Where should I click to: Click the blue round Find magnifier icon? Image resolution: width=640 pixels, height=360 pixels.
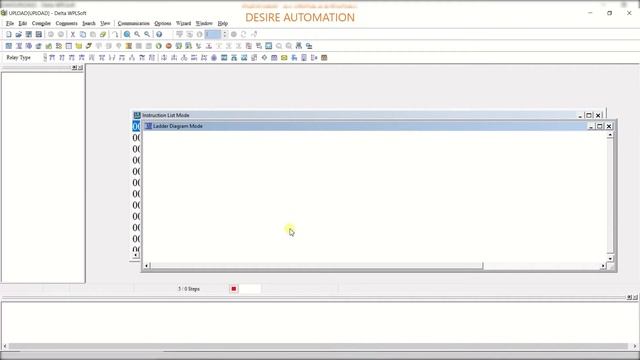click(127, 34)
